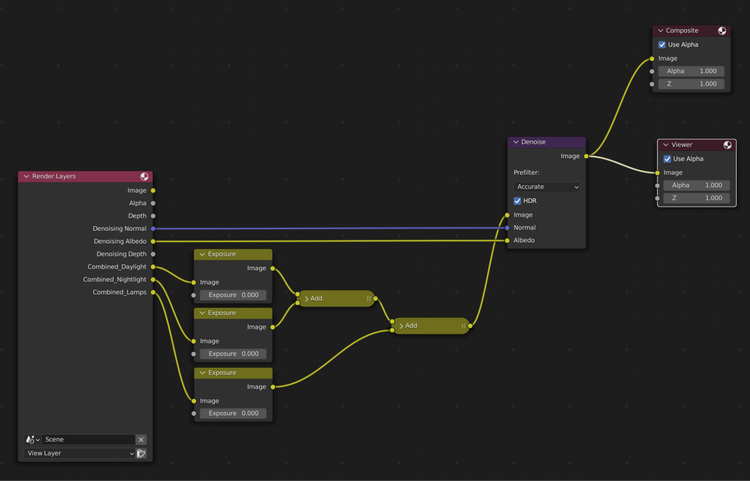Screen dimensions: 750x481
Task: Click the render button beside View Layer
Action: 142,453
